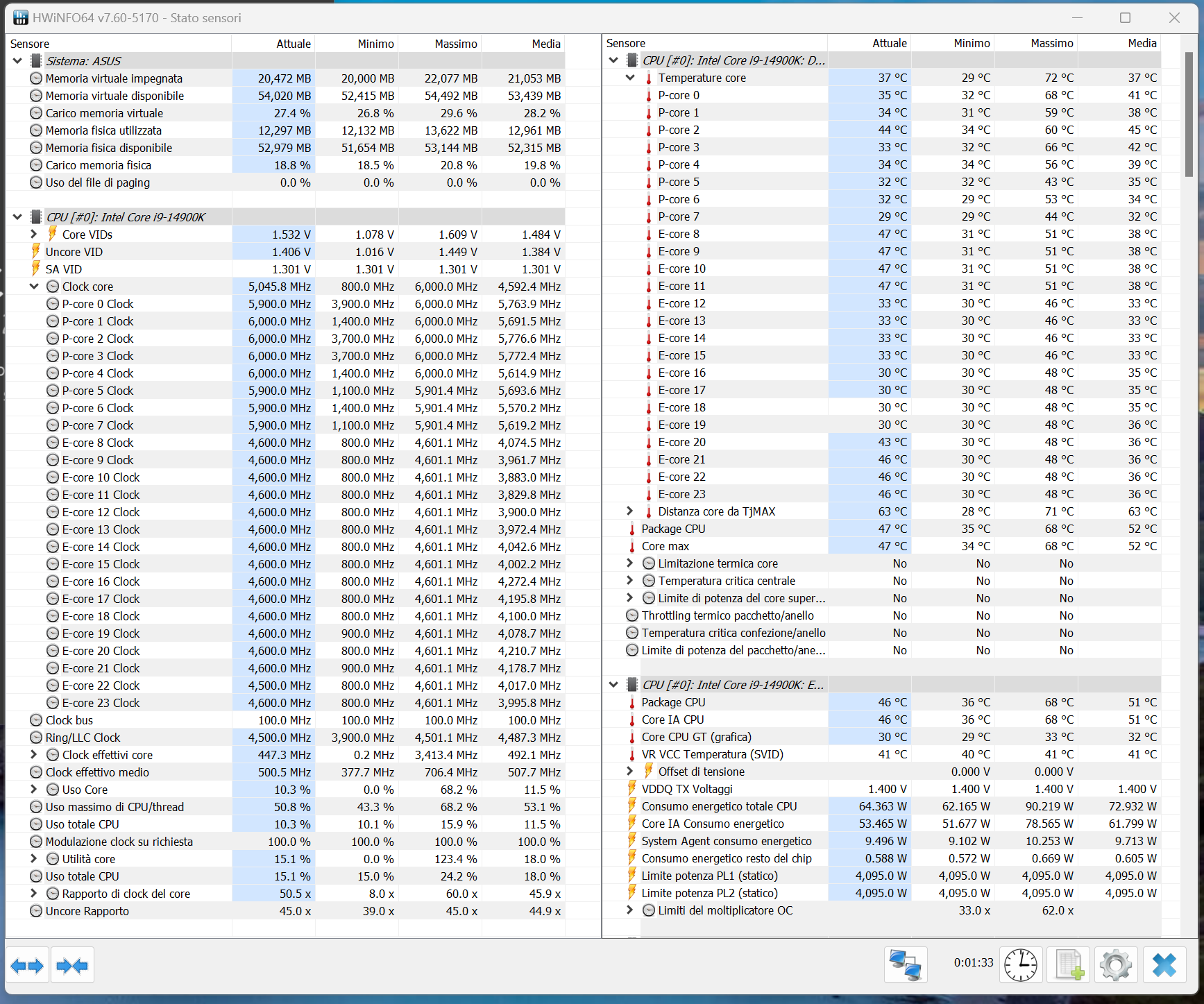
Task: Click the round icon beside Memoria virtuale impegnata
Action: (x=36, y=78)
